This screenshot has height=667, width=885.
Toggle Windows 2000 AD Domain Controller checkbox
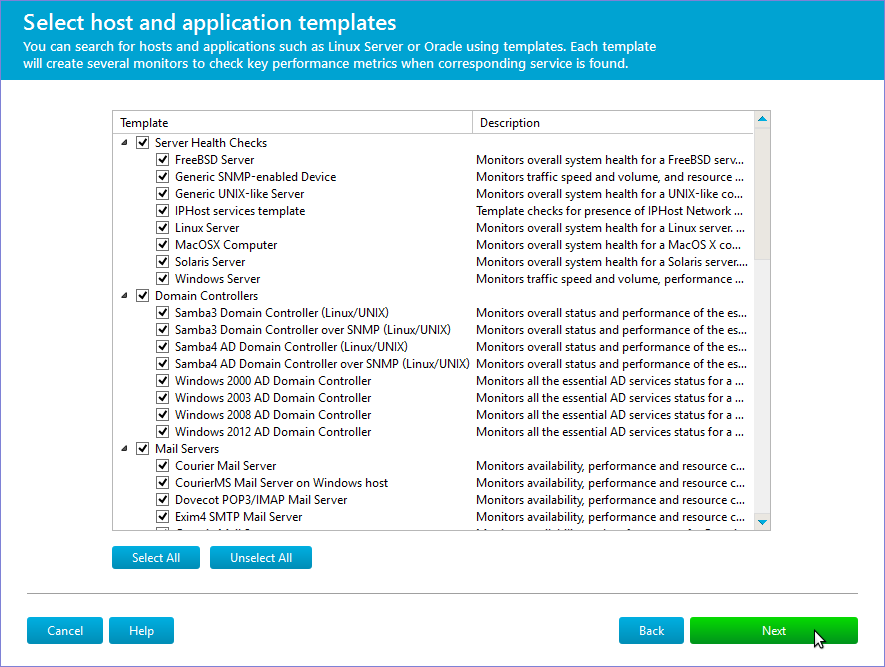(x=163, y=380)
